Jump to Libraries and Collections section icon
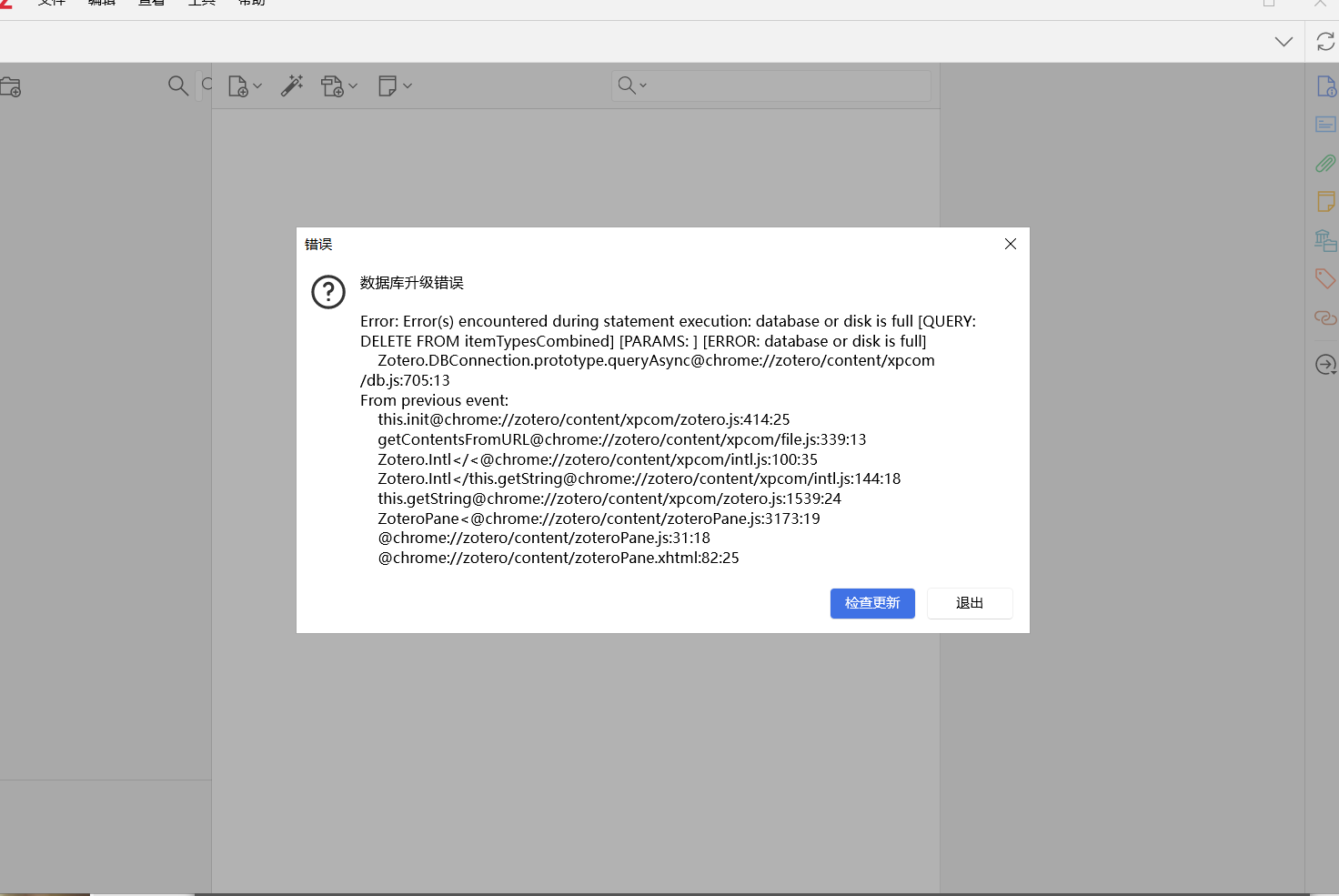 (1325, 240)
